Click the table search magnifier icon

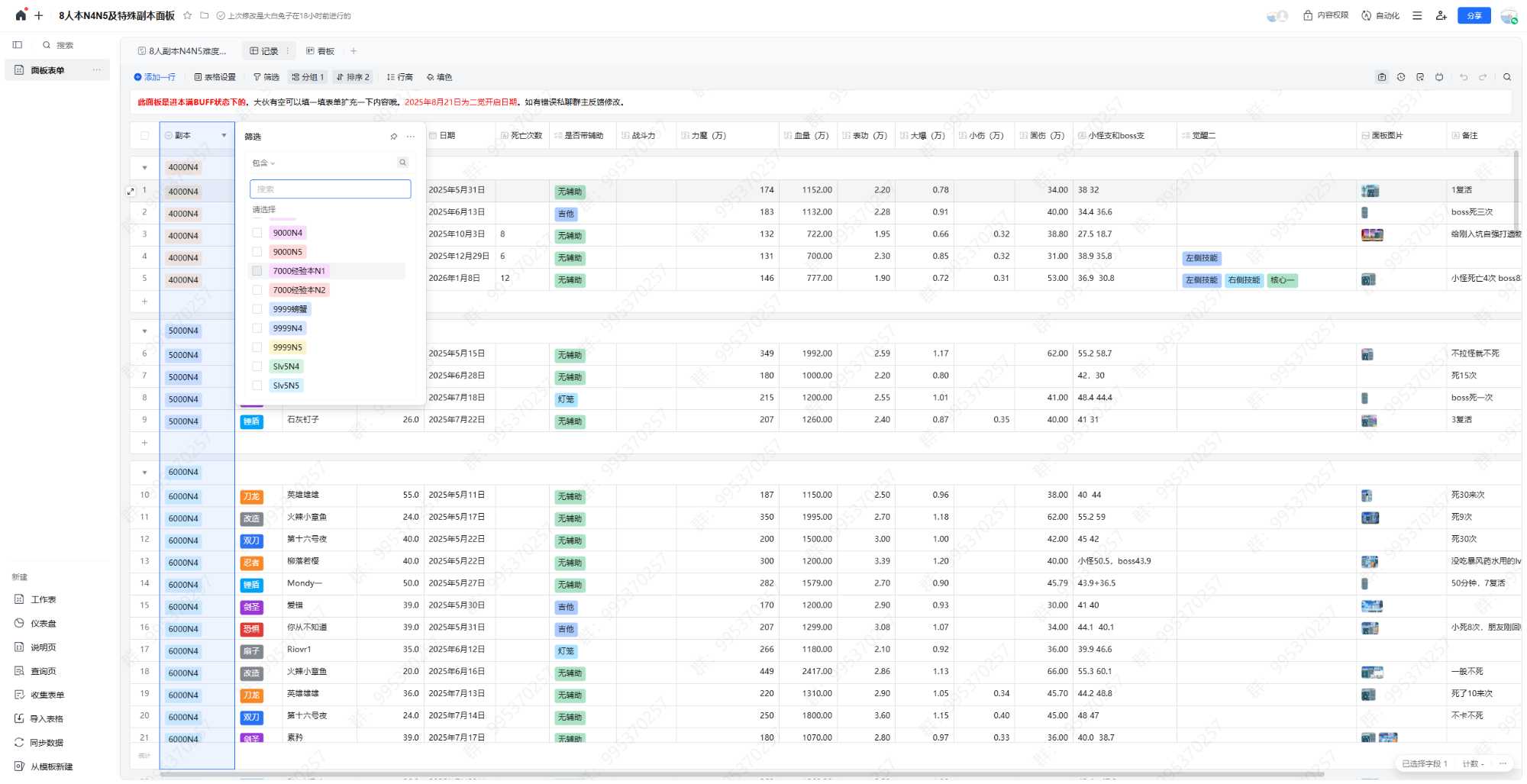(1507, 77)
